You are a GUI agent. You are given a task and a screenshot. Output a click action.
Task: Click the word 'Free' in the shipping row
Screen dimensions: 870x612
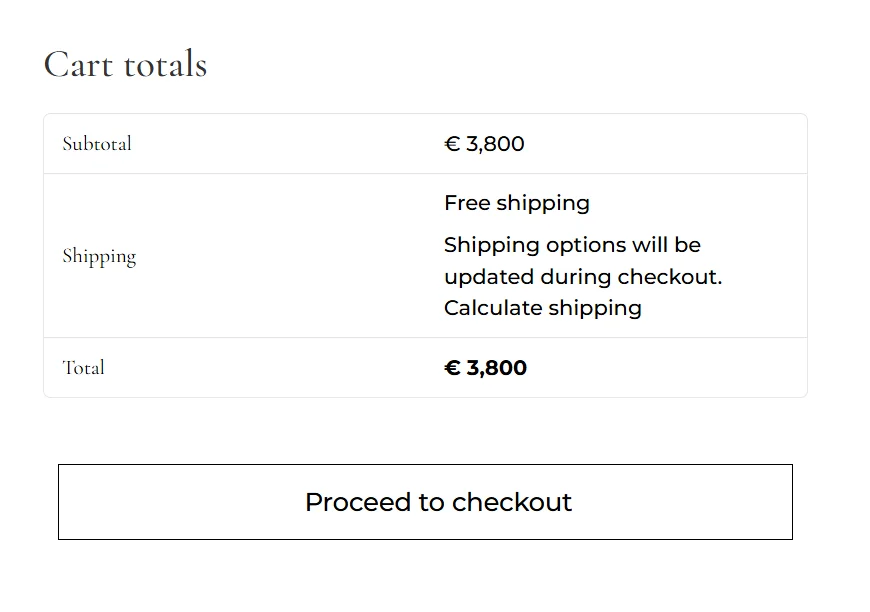coord(466,203)
